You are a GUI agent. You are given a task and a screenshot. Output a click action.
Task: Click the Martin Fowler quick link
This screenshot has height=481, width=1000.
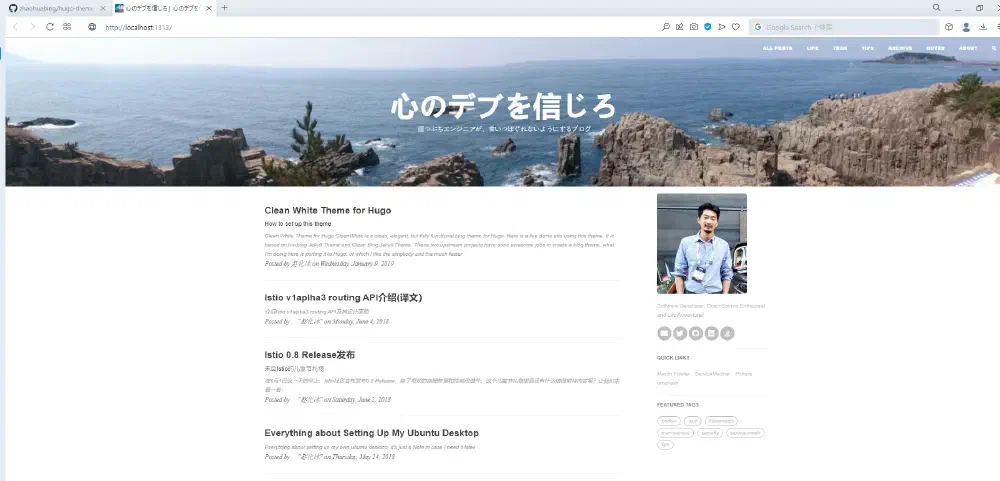pos(673,374)
